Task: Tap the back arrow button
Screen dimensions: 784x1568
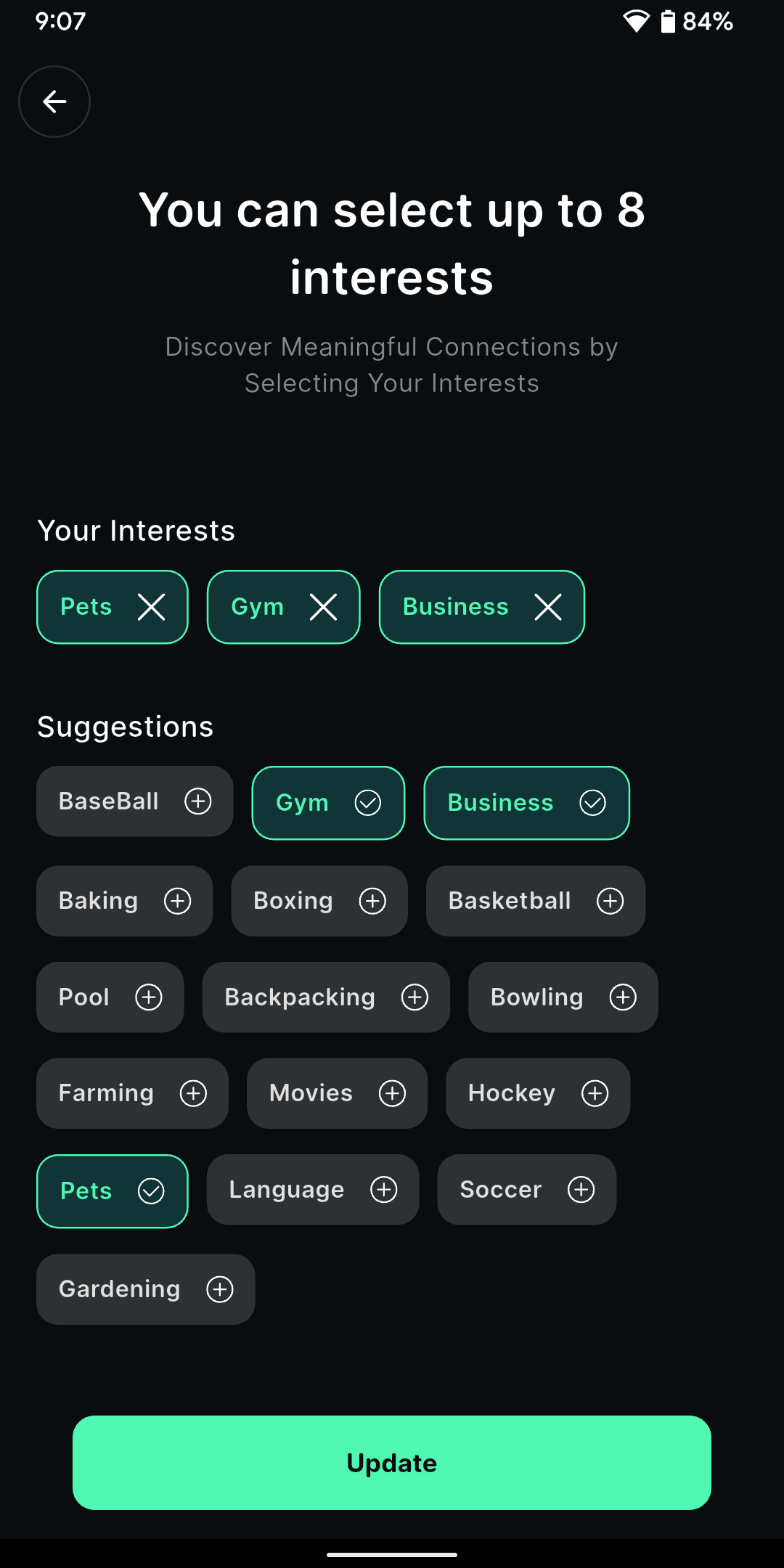Action: click(x=54, y=102)
